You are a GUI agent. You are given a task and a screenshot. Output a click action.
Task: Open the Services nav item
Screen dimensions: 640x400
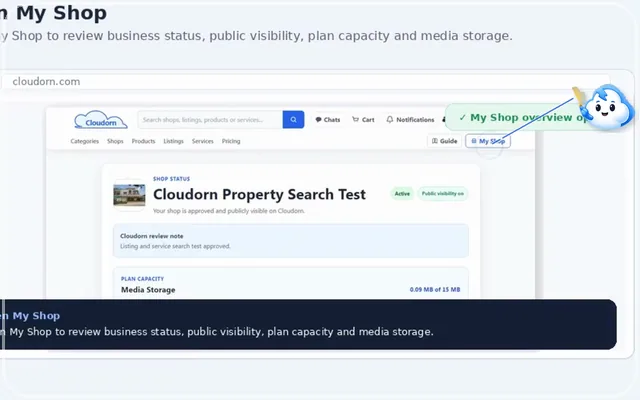coord(202,141)
